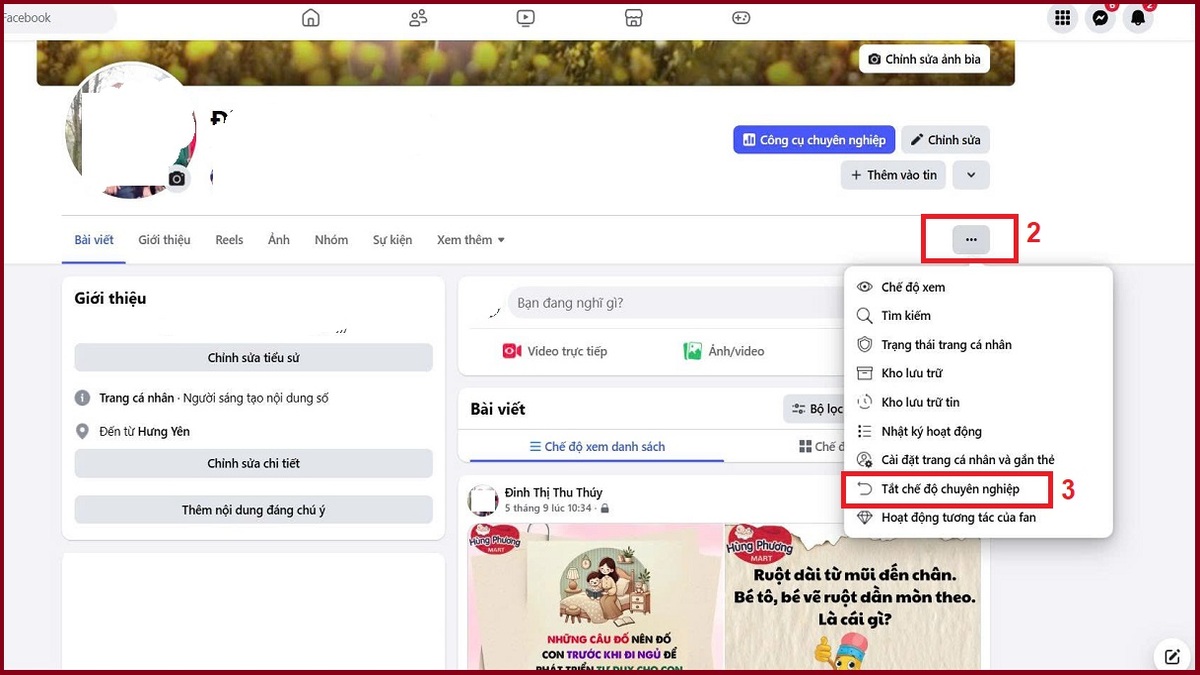Screen dimensions: 1200x675
Task: Click the round profile picture
Action: tap(130, 132)
